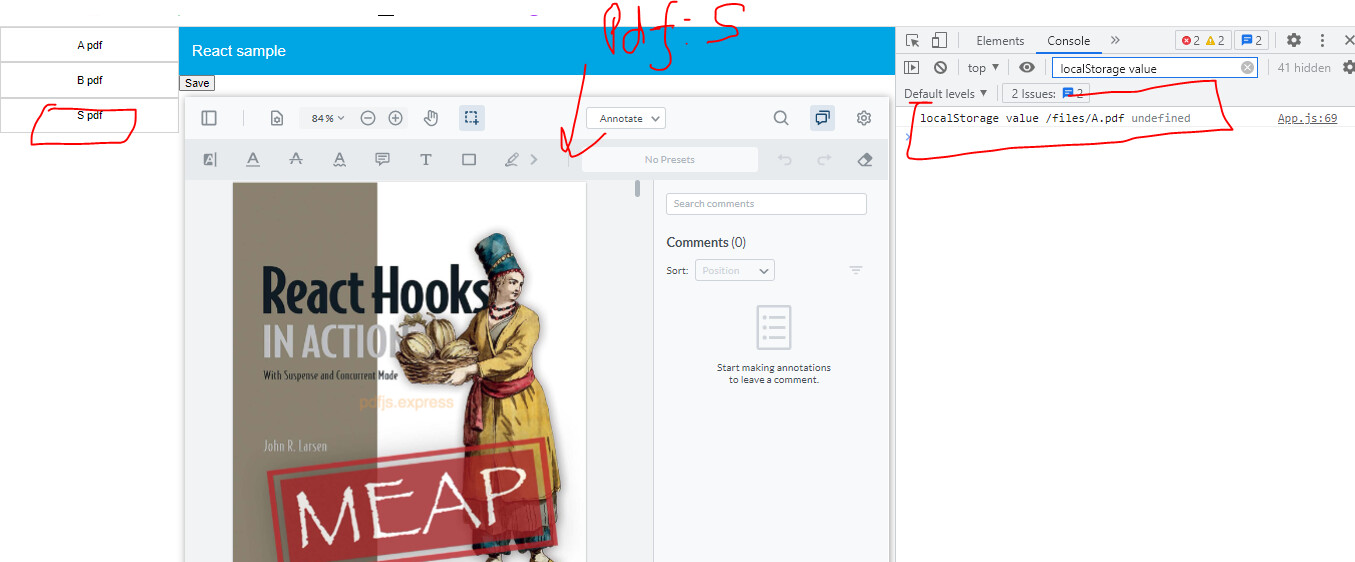Viewport: 1355px width, 562px height.
Task: Select the Squiggly underline tool
Action: [339, 159]
